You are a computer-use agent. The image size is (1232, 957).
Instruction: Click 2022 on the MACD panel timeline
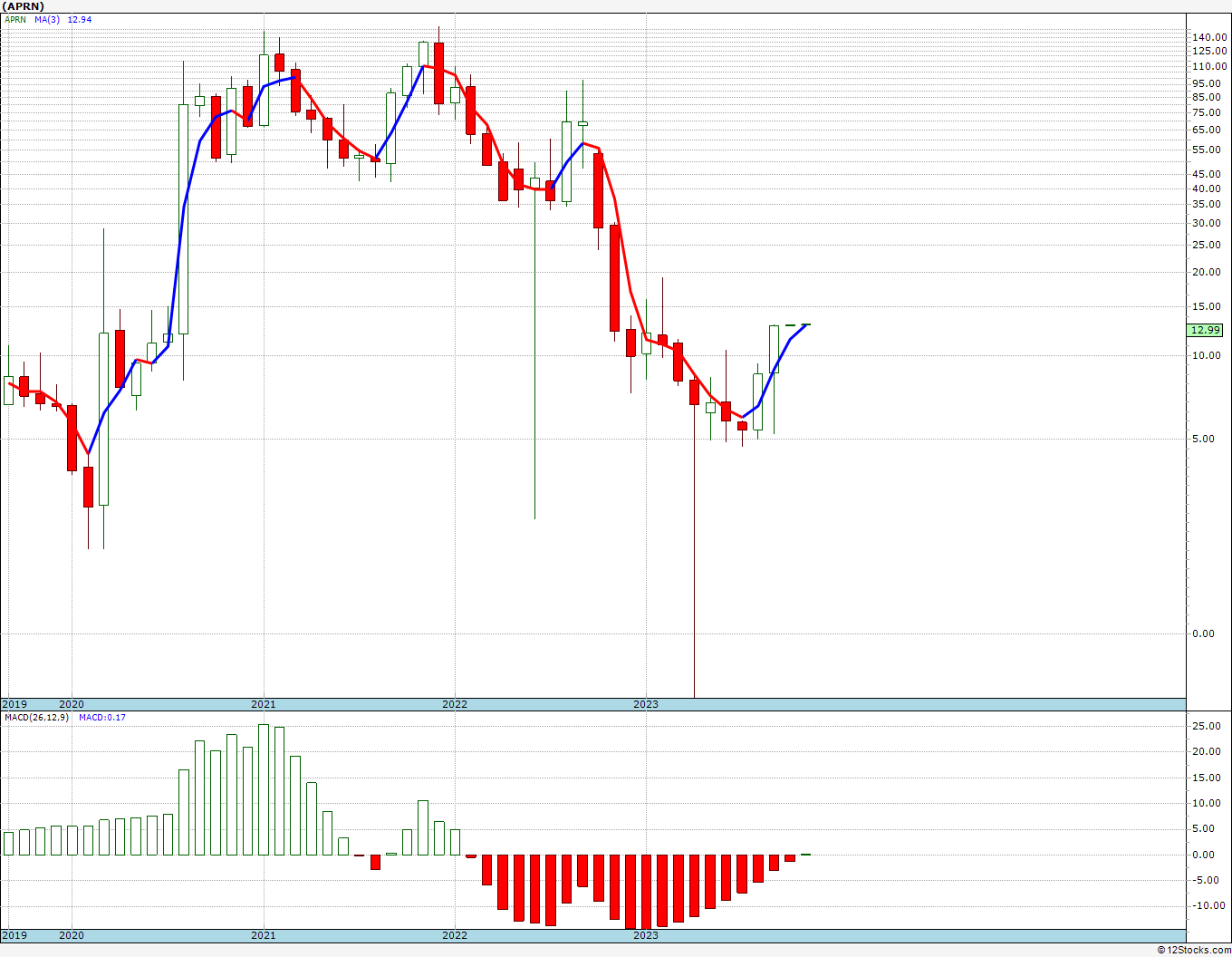(x=455, y=935)
